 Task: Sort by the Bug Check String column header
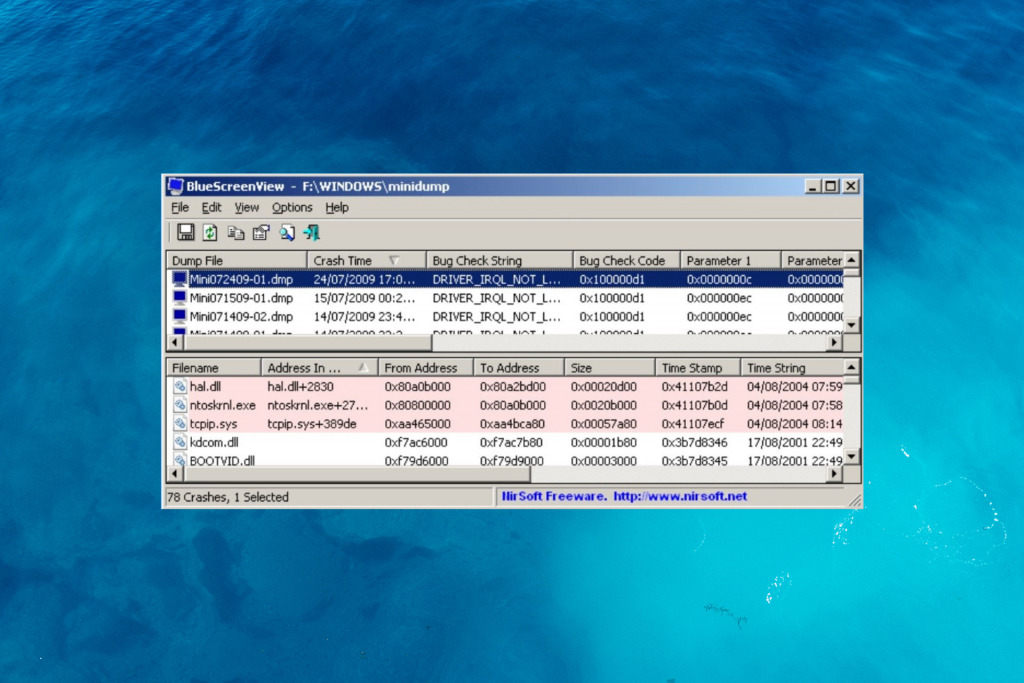(498, 260)
